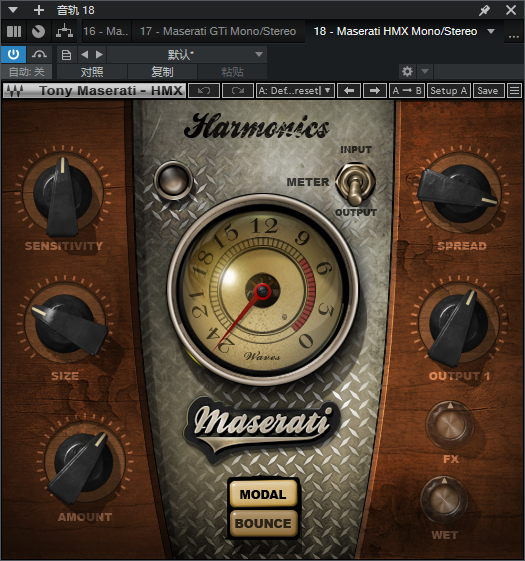Add a new insert with plus icon
This screenshot has height=561, width=525.
pos(39,10)
